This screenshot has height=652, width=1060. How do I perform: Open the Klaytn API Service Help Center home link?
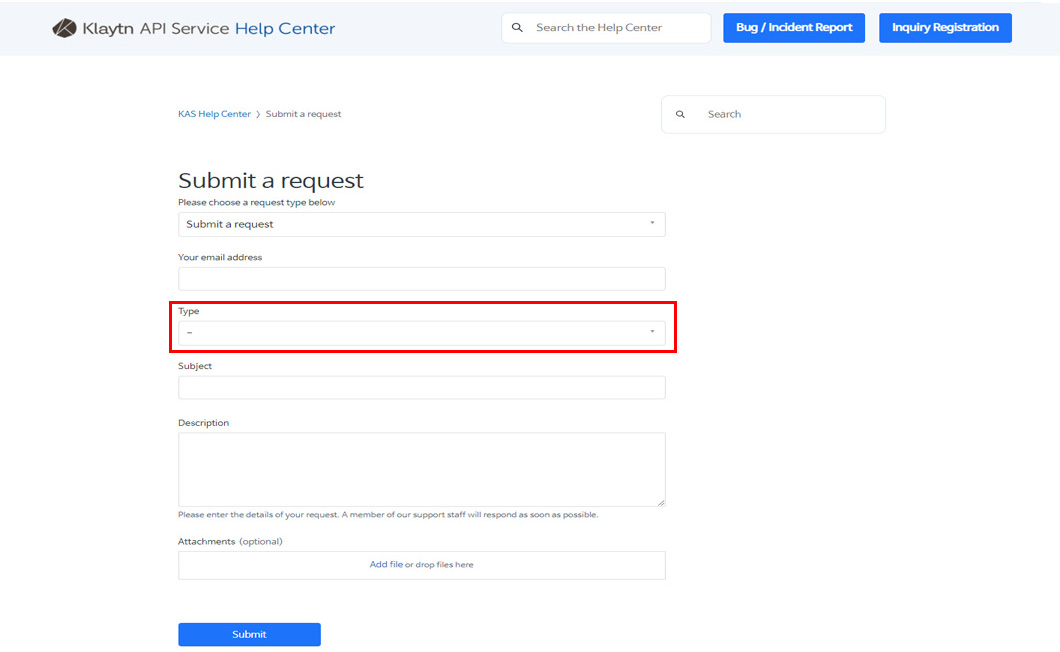click(x=194, y=28)
